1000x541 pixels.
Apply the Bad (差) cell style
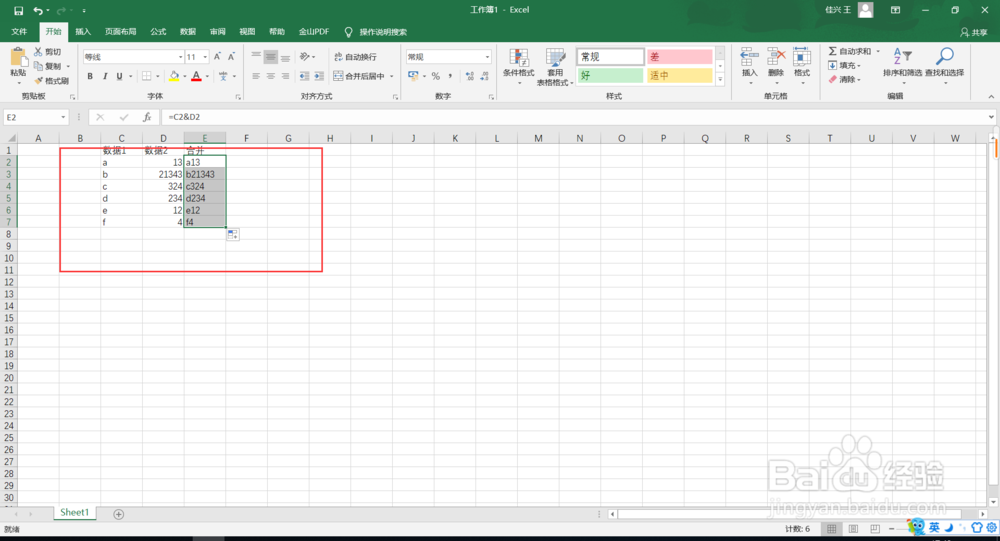click(679, 57)
